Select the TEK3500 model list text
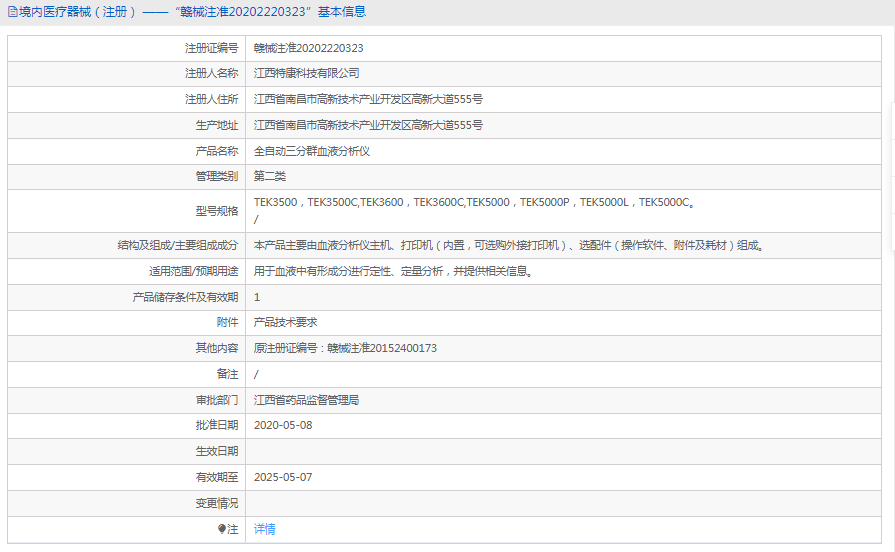Viewport: 895px width, 552px height. coord(474,202)
